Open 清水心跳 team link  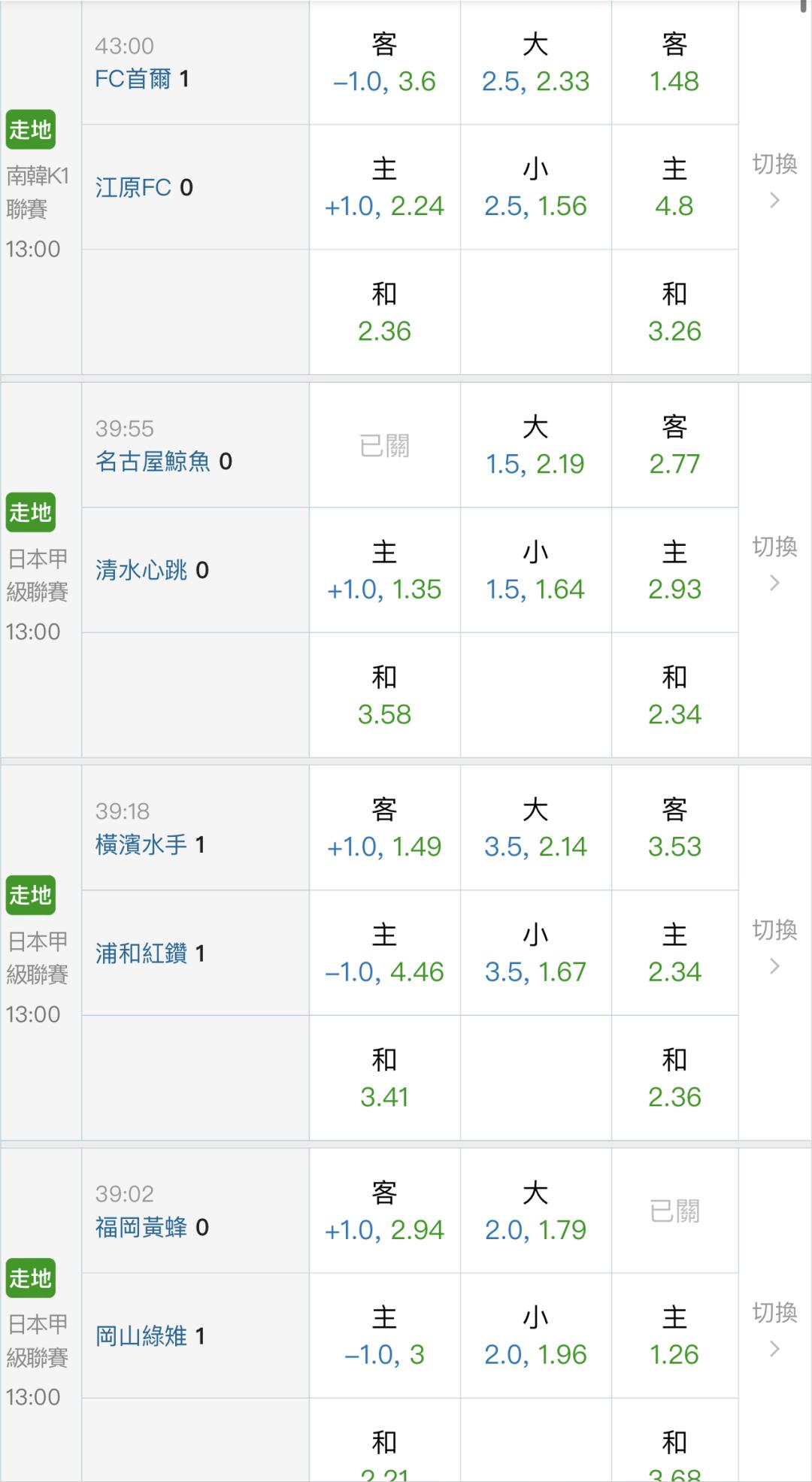pos(141,571)
